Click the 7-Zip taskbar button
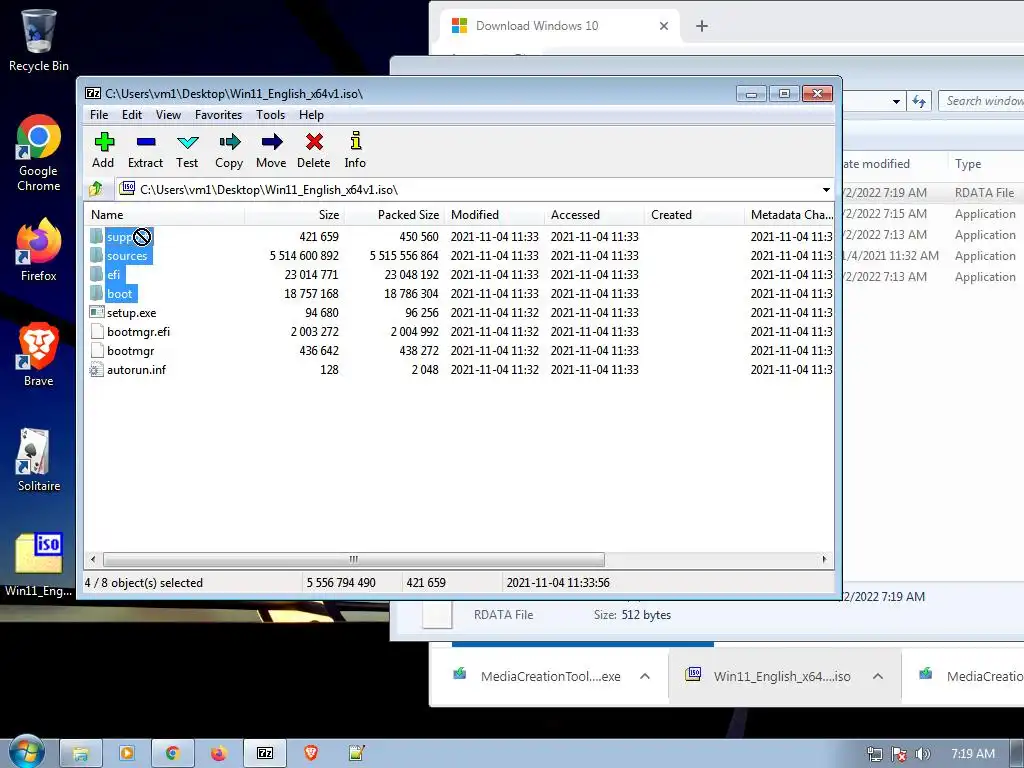This screenshot has height=768, width=1024. click(x=265, y=754)
